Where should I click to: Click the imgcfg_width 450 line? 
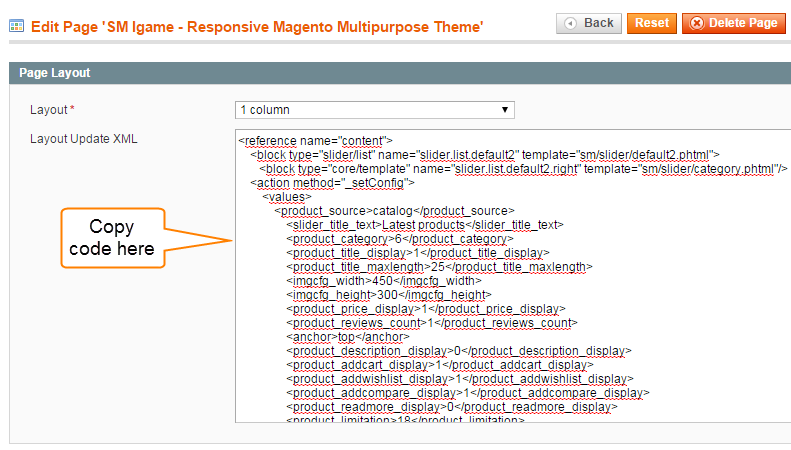[384, 281]
